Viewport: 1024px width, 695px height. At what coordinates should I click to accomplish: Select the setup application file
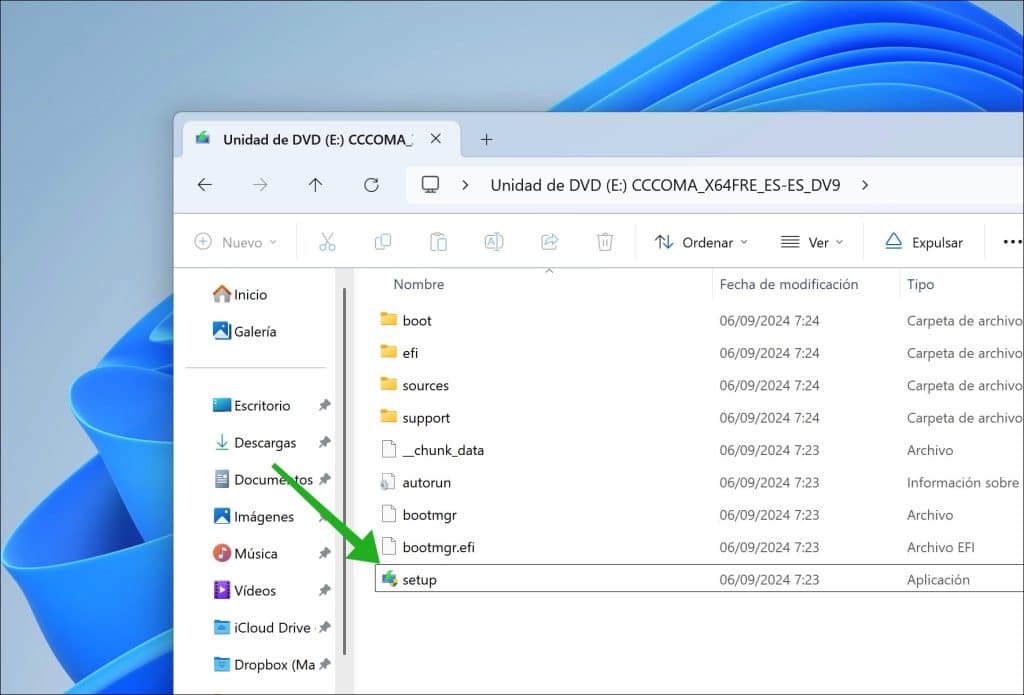(x=699, y=579)
